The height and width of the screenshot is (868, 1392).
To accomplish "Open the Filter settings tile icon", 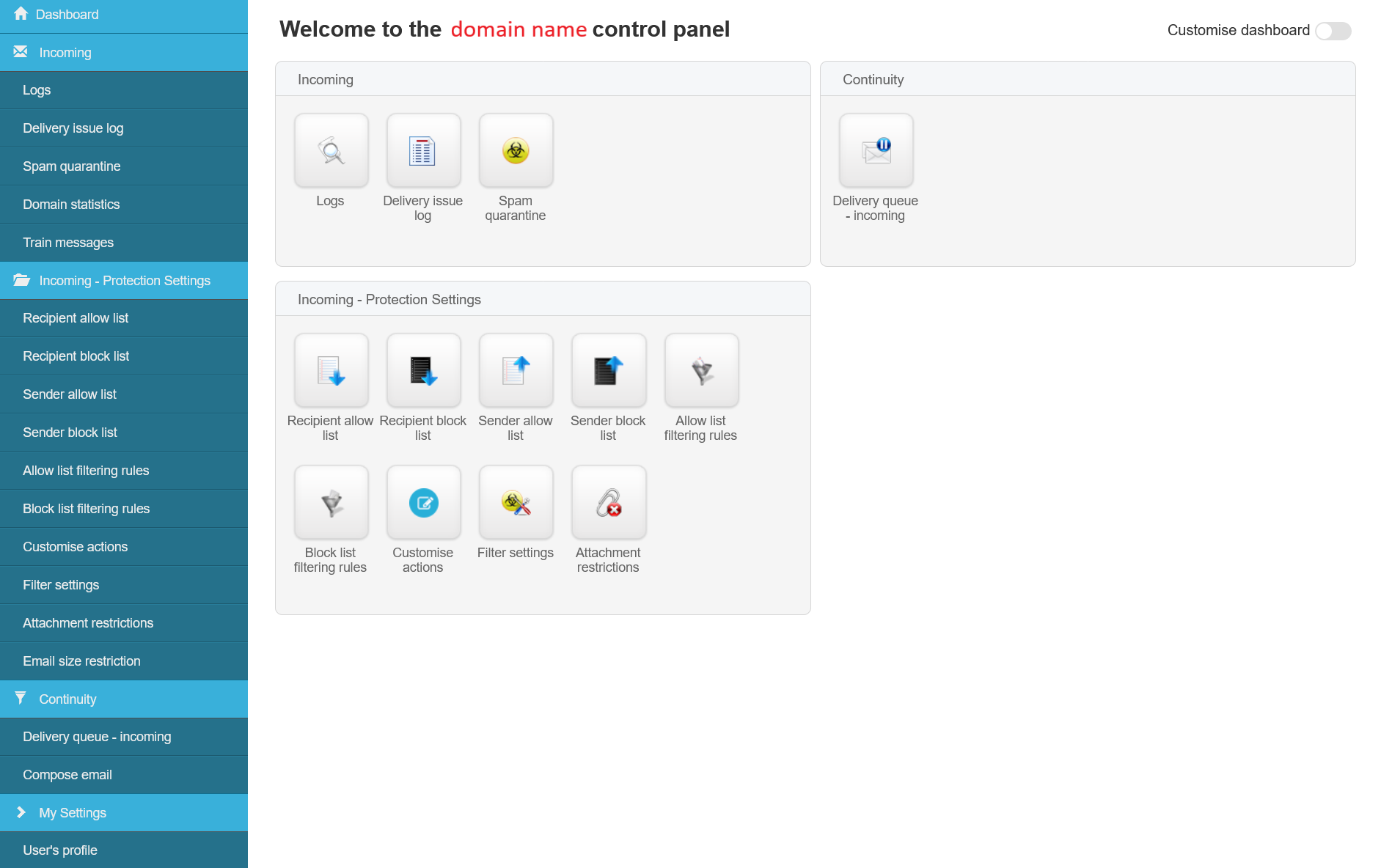I will [516, 502].
